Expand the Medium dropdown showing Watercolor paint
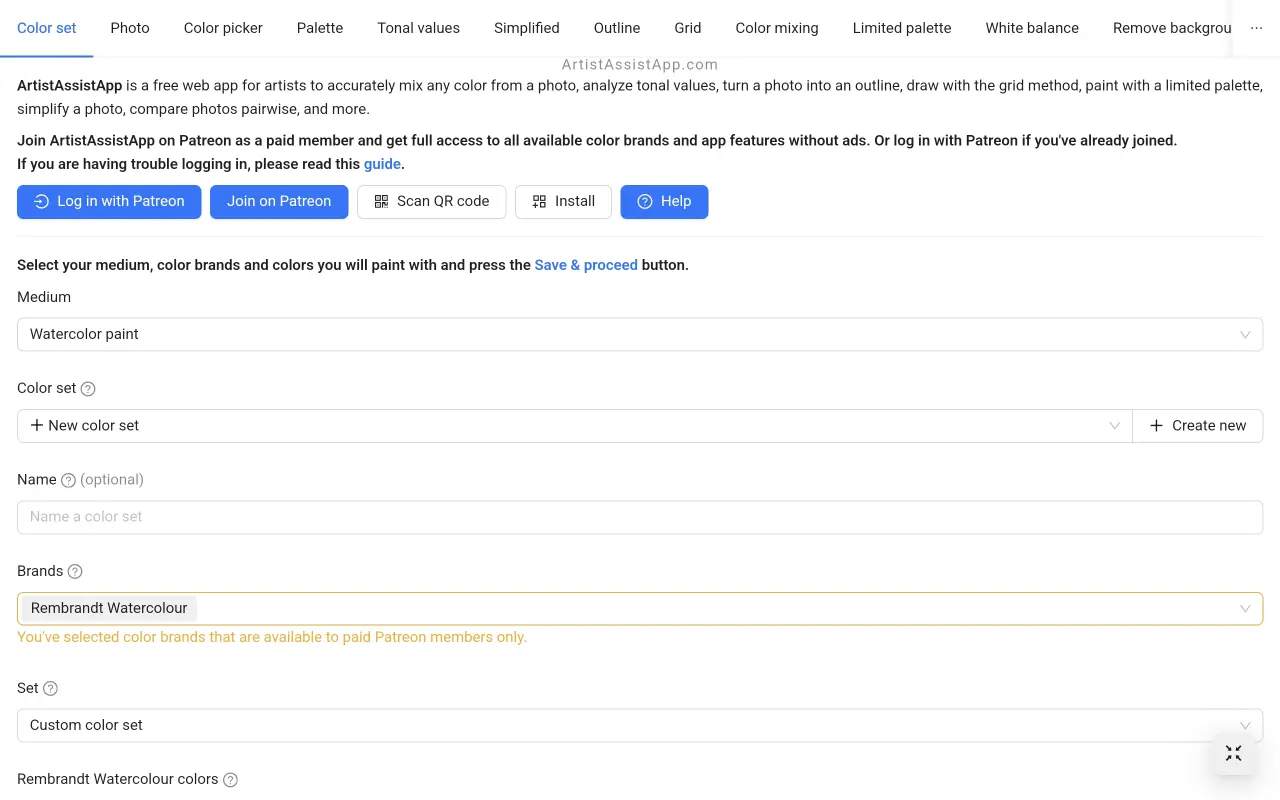The image size is (1280, 800). tap(640, 335)
